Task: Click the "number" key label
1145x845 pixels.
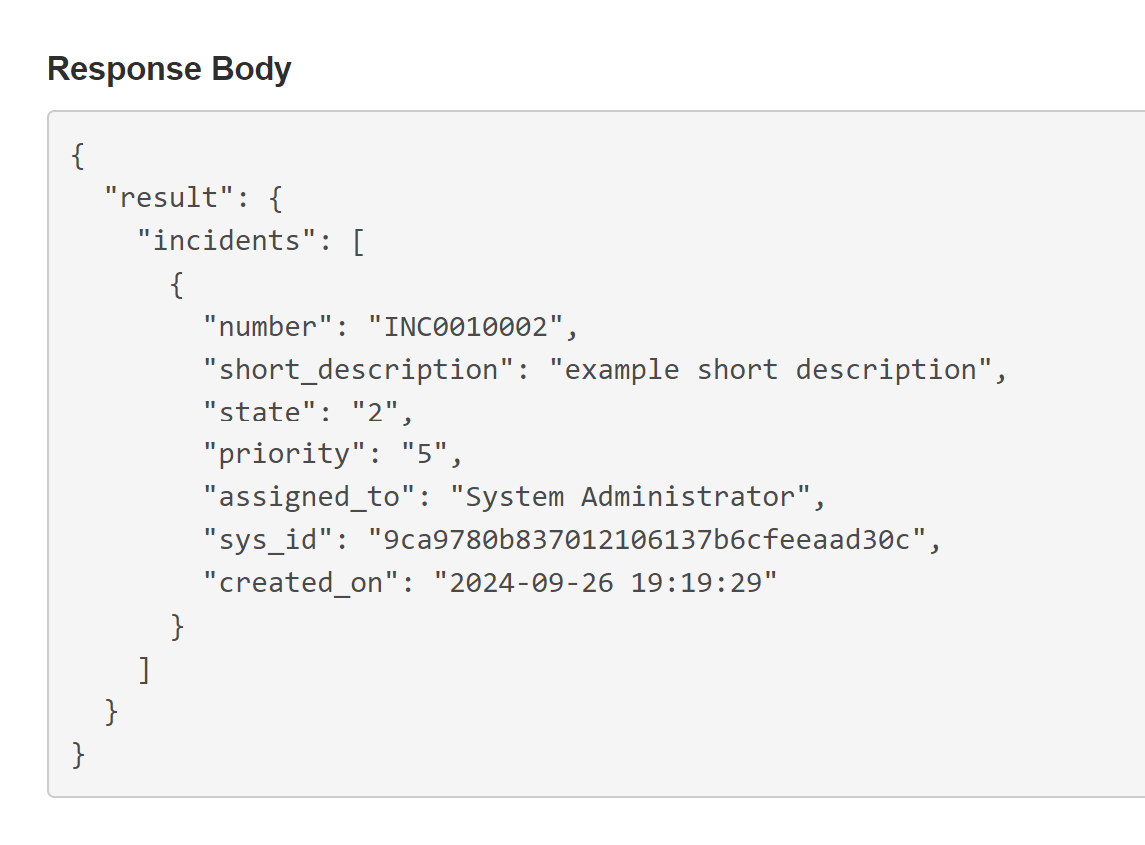Action: tap(268, 326)
